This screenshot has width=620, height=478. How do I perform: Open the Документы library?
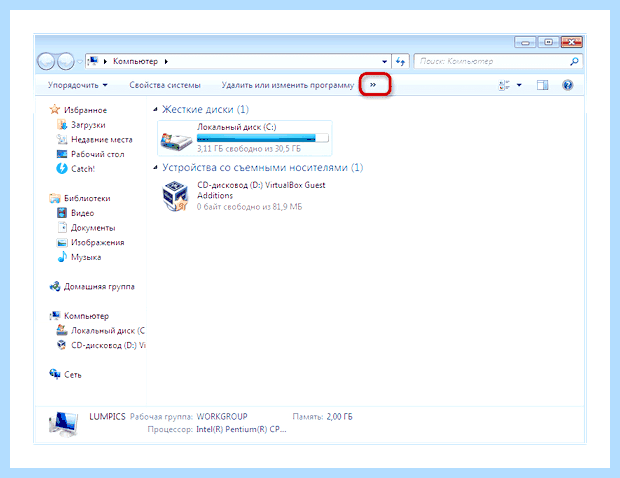click(x=93, y=228)
